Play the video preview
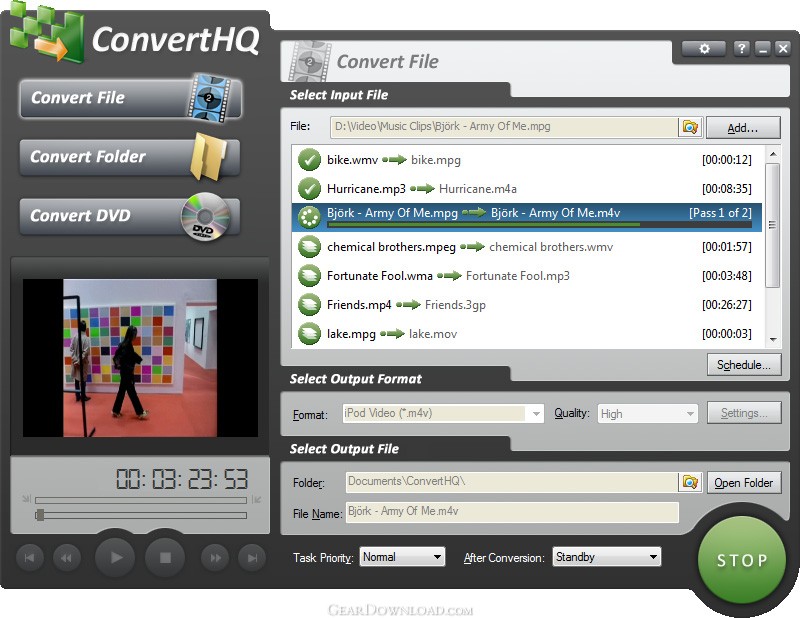Viewport: 800px width, 618px height. pos(115,557)
